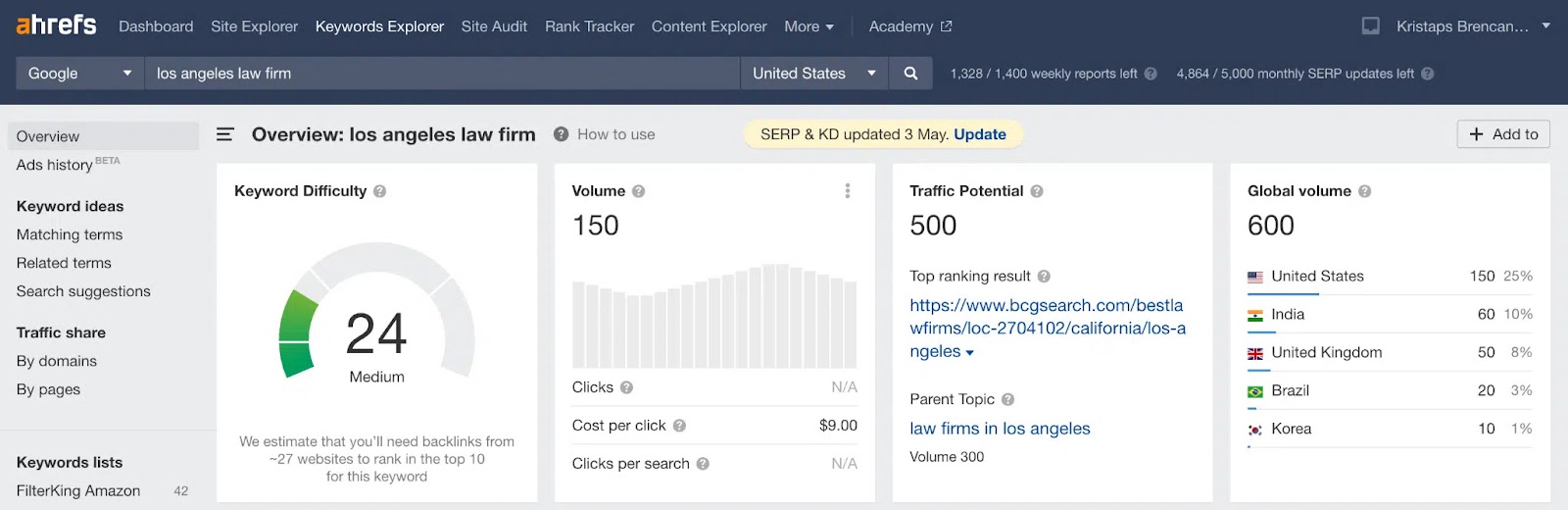Click the search magnifier button

click(x=910, y=74)
